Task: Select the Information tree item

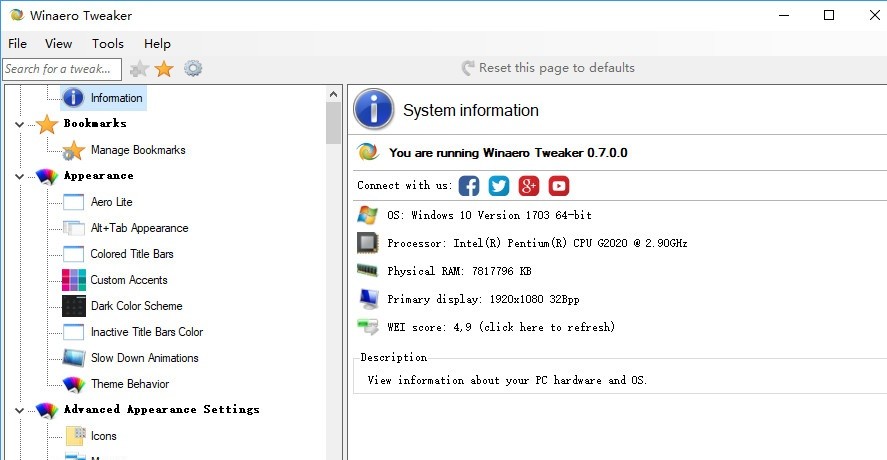Action: tap(117, 98)
